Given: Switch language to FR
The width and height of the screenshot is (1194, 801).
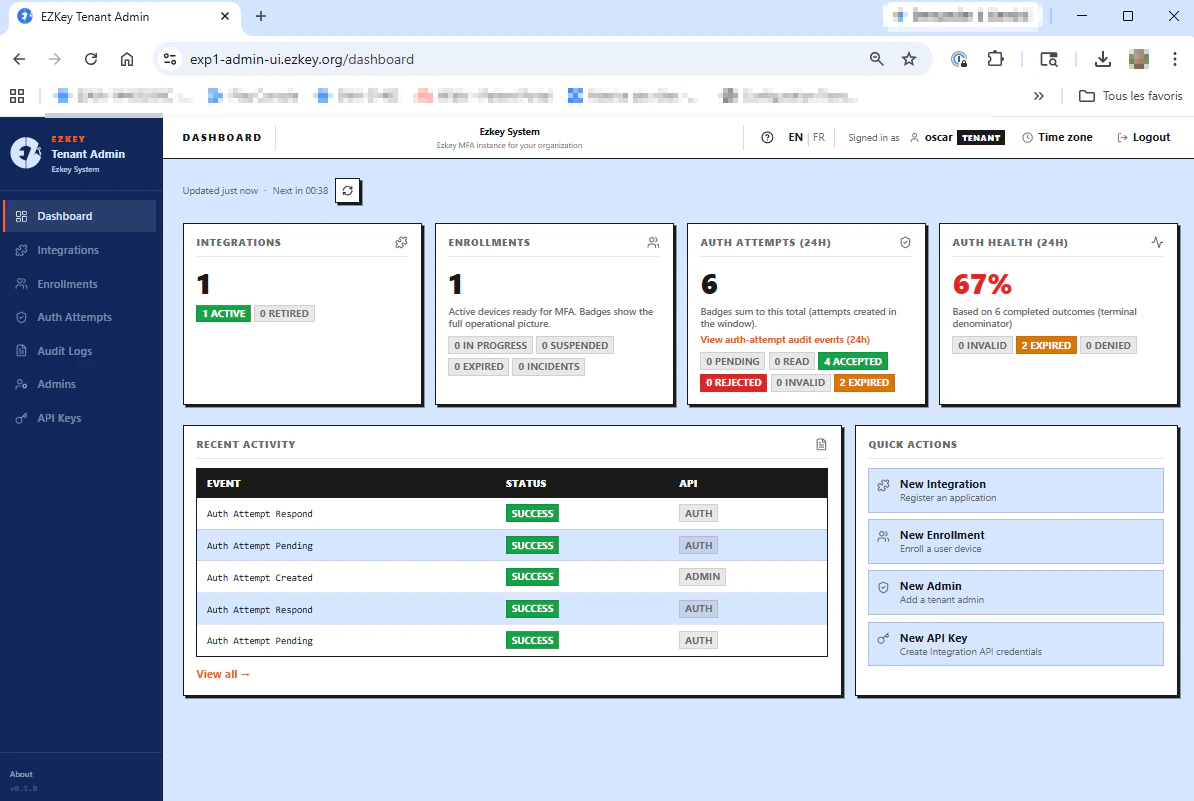Looking at the screenshot, I should [x=819, y=138].
